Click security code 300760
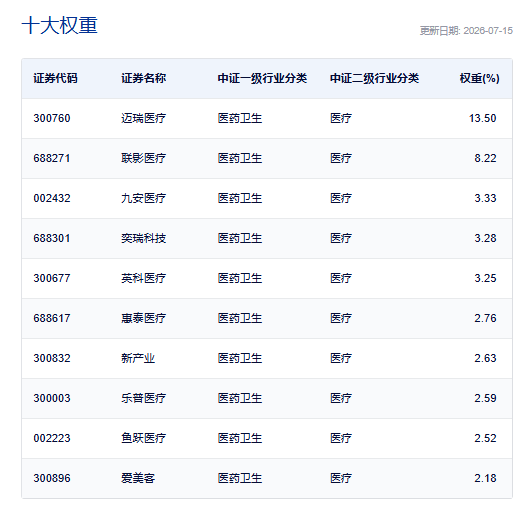This screenshot has width=531, height=518. pos(52,118)
